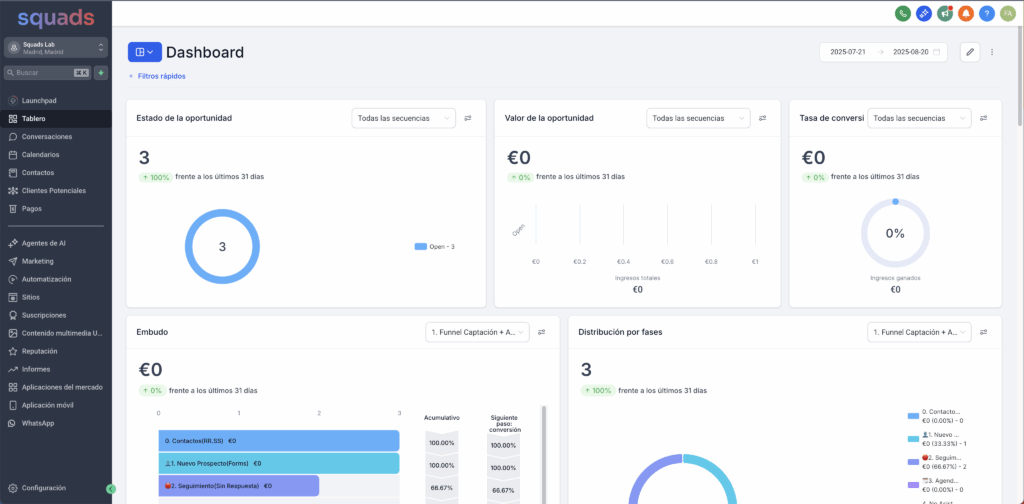Open filter settings for Embudo widget

541,332
